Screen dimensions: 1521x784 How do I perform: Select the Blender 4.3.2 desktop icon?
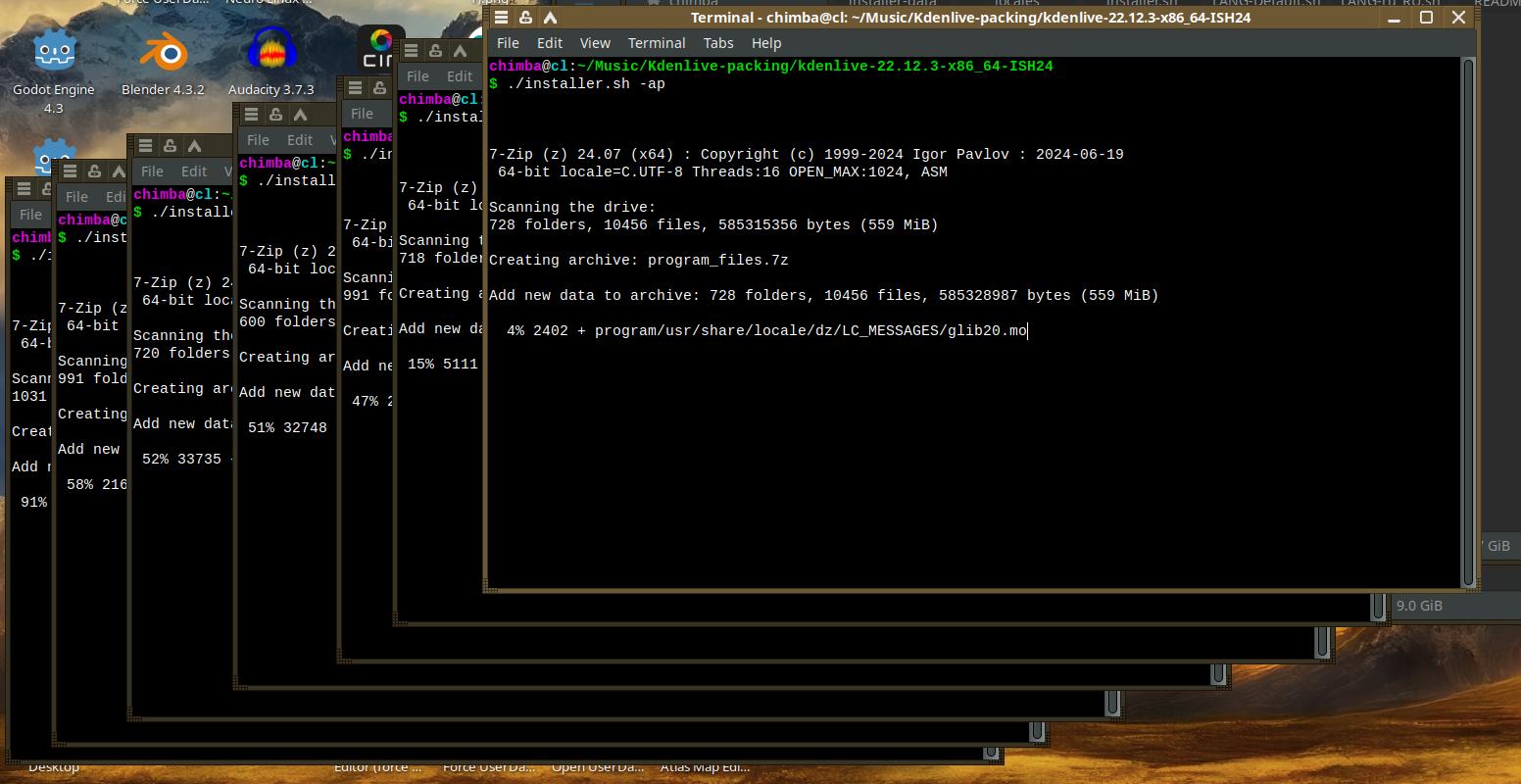coord(163,64)
